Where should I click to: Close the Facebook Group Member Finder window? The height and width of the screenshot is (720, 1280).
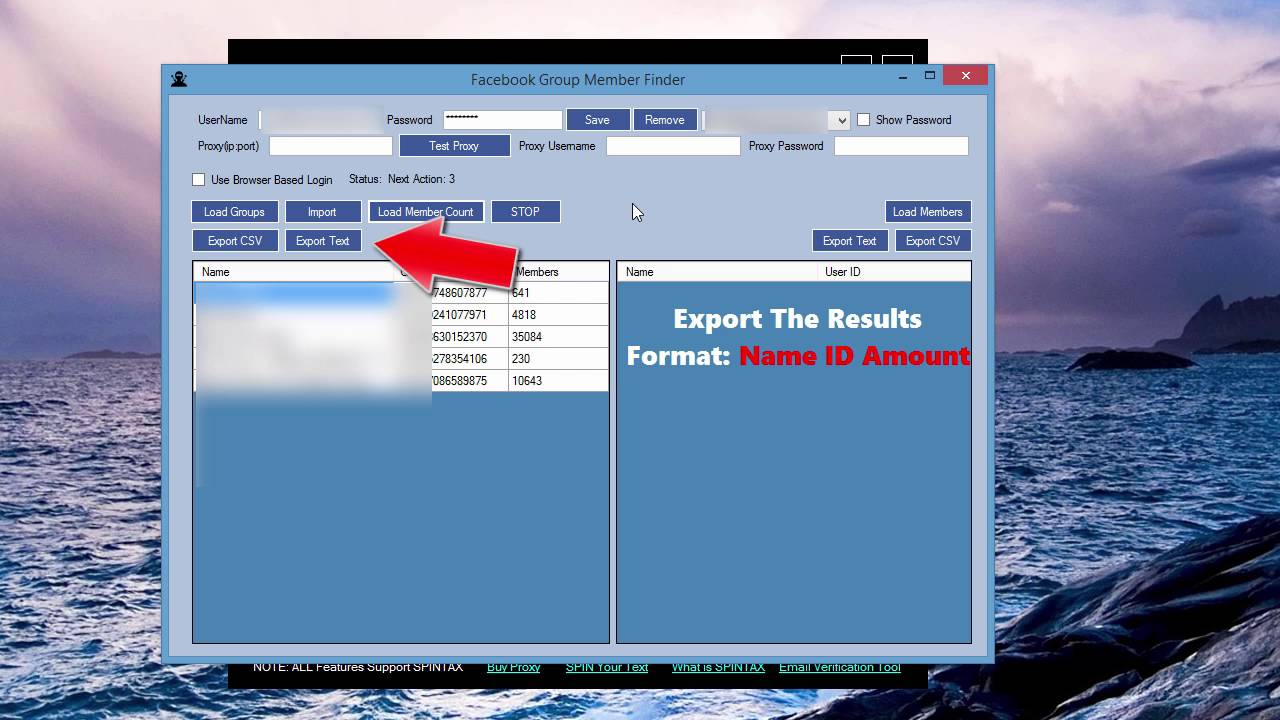[x=965, y=75]
